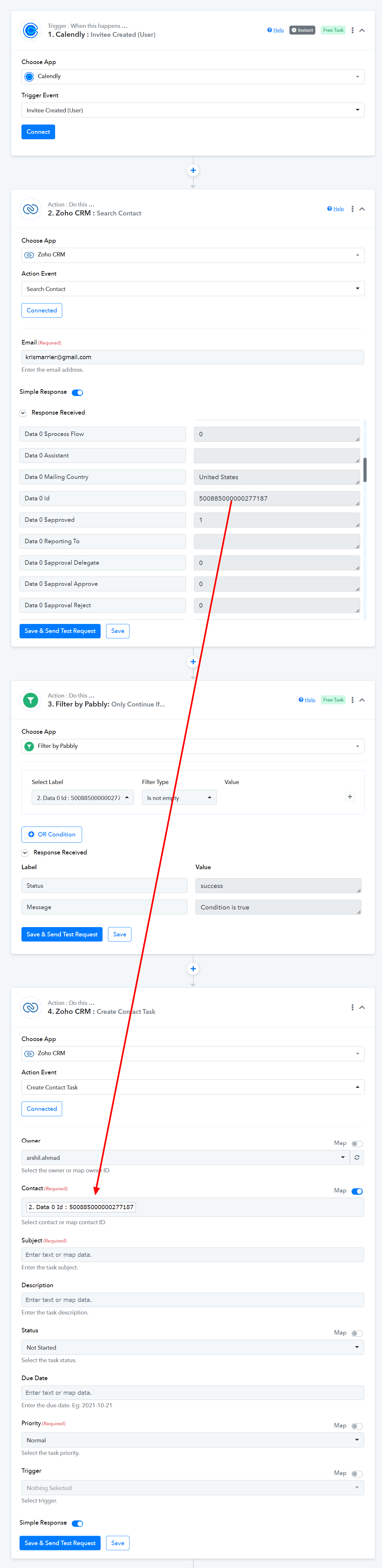
Task: Open the three-dot menu of step 4 Create Contact Task
Action: tap(352, 1007)
